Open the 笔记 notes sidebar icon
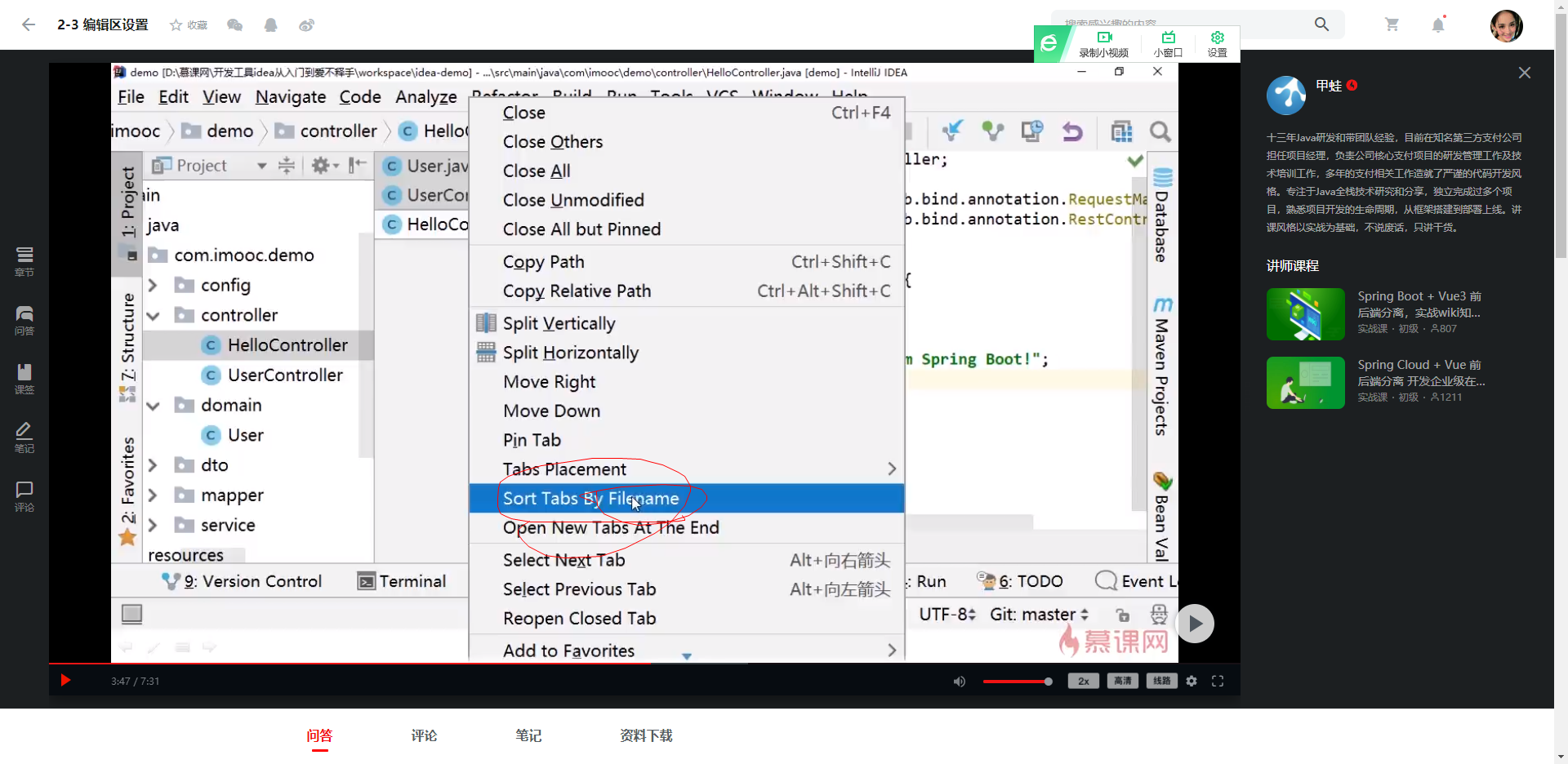1568x764 pixels. [24, 438]
